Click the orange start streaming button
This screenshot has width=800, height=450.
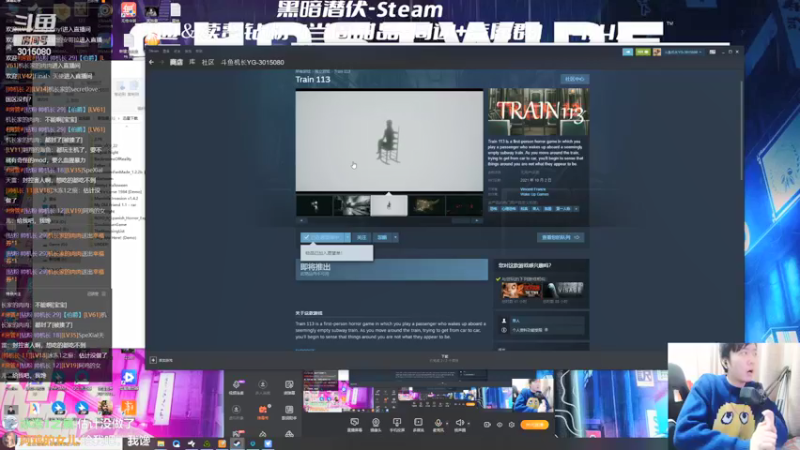point(534,424)
